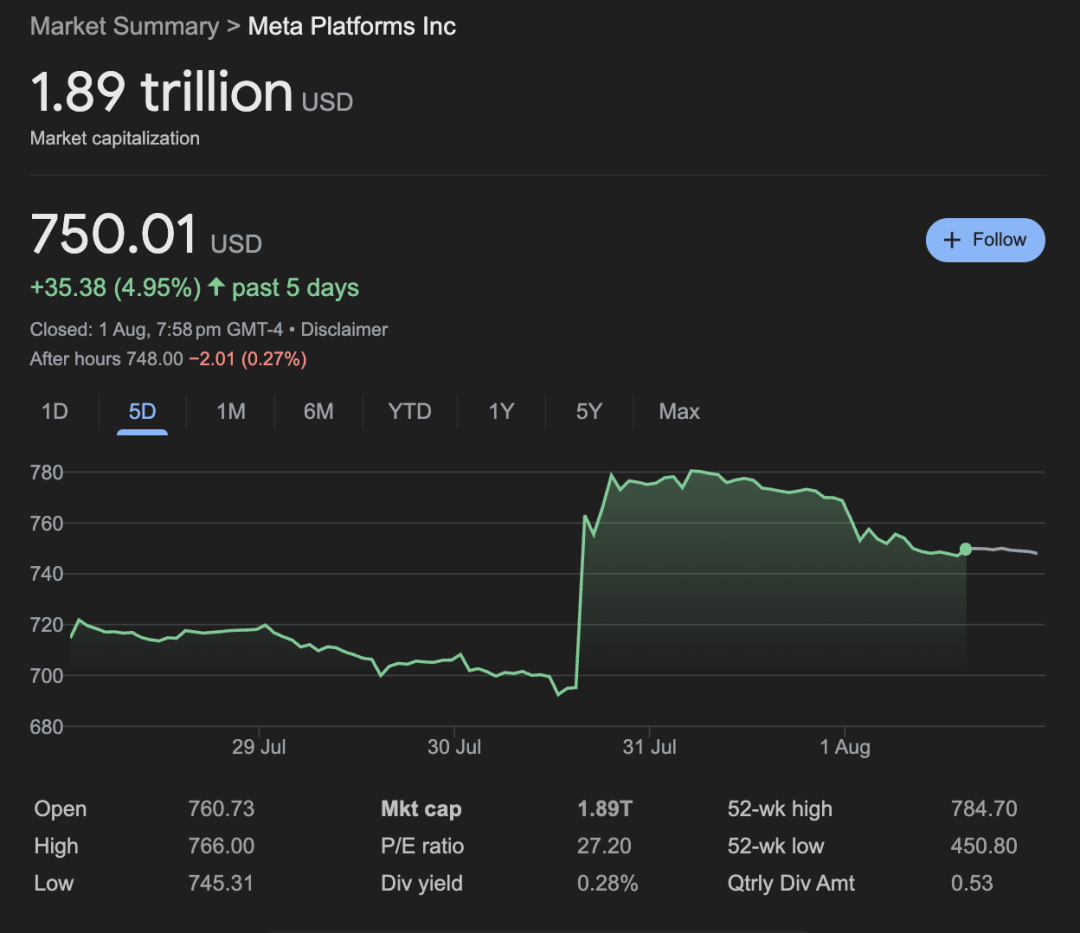This screenshot has height=933, width=1080.
Task: Select the 1D time range tab
Action: [55, 411]
